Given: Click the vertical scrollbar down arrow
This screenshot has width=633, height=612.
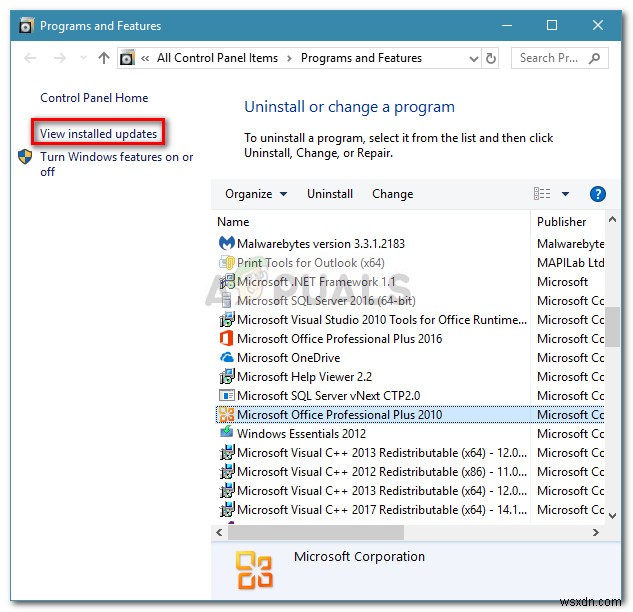Looking at the screenshot, I should pos(612,516).
